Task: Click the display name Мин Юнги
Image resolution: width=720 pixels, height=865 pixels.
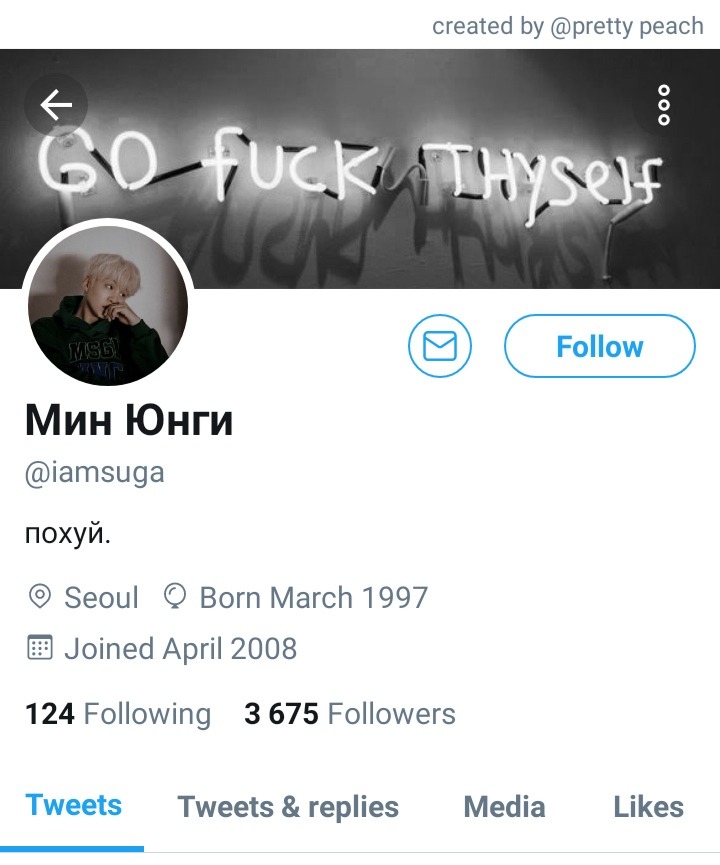Action: coord(129,420)
